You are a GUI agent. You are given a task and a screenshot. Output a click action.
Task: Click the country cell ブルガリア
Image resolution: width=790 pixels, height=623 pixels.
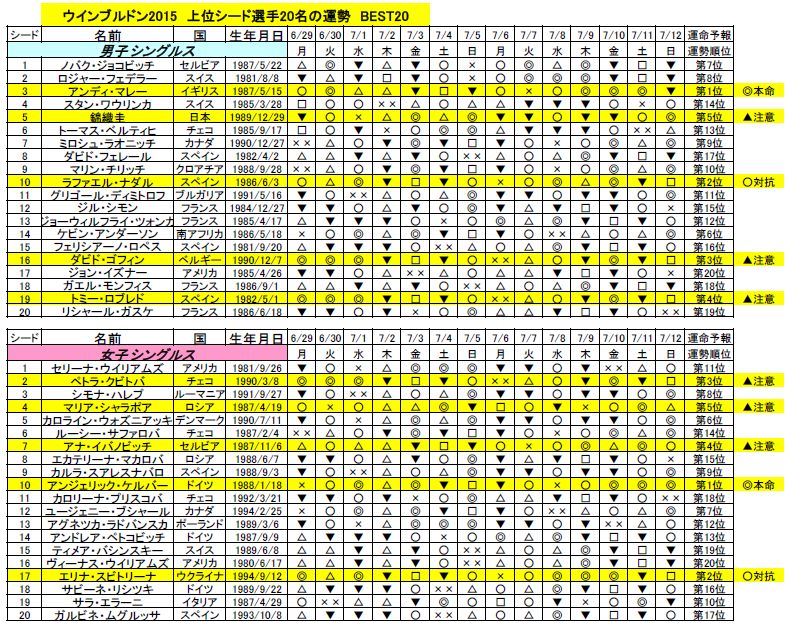point(200,195)
